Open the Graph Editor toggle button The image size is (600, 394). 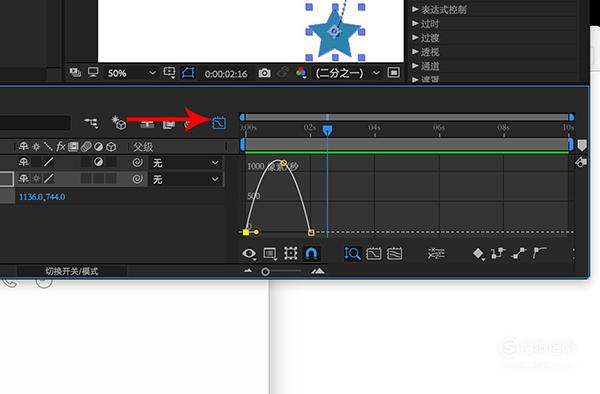(219, 123)
